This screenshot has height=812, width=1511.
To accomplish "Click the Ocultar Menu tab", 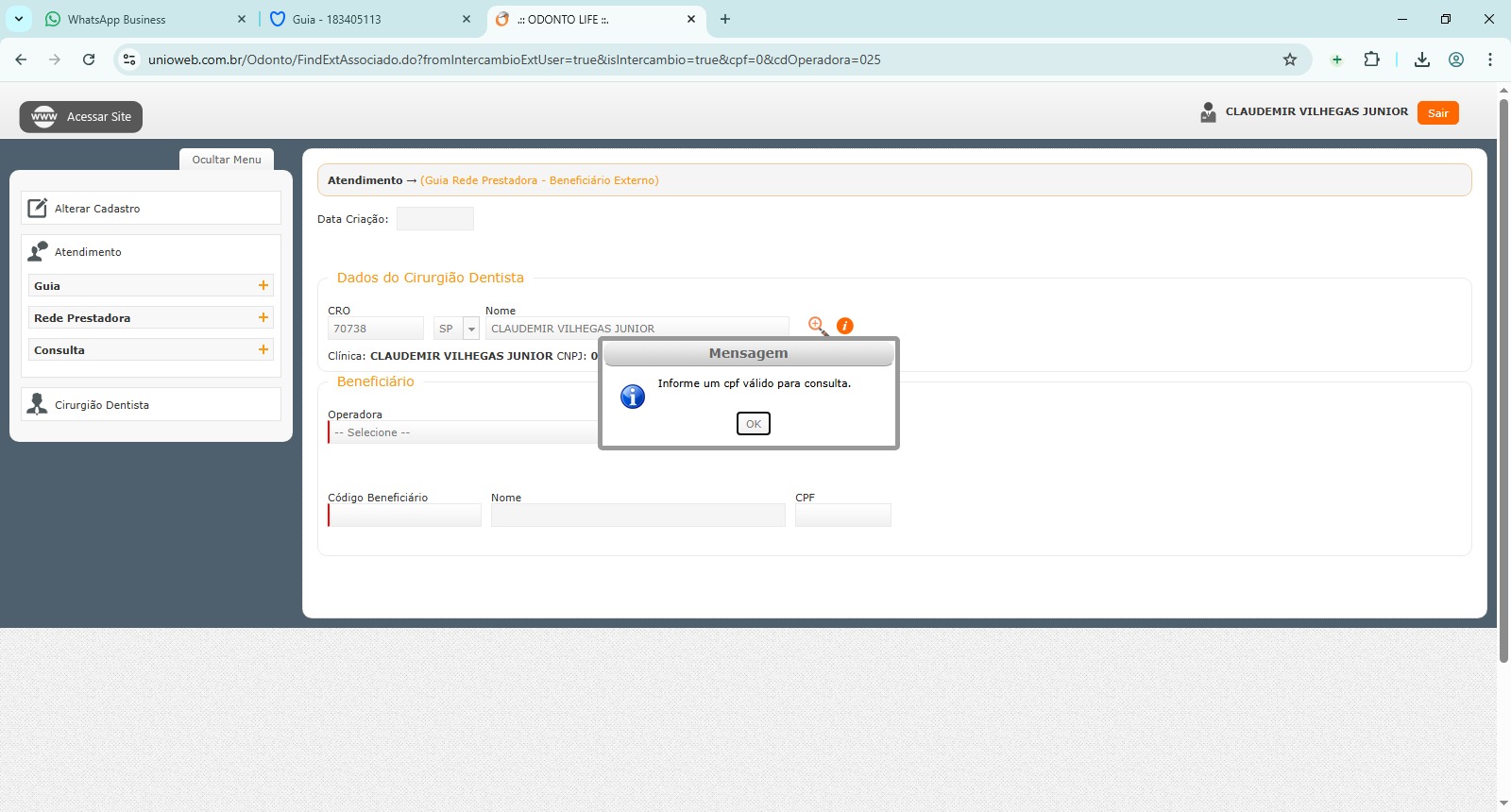I will click(x=227, y=160).
